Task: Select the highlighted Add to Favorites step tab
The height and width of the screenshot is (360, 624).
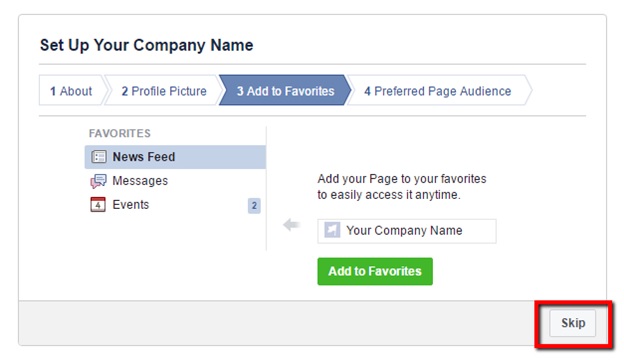Action: pos(285,91)
